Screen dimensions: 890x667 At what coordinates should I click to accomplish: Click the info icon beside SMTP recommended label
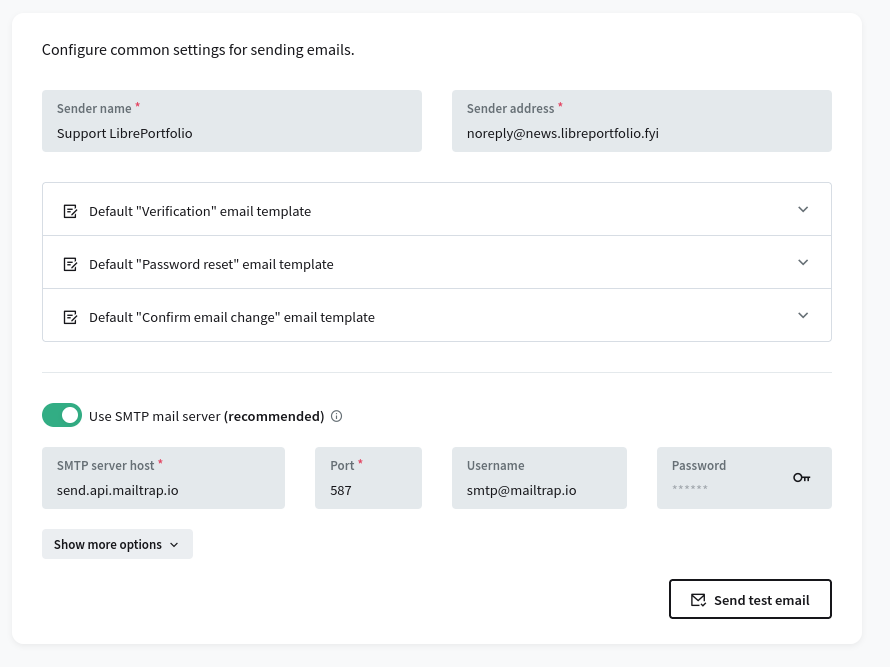coord(337,416)
